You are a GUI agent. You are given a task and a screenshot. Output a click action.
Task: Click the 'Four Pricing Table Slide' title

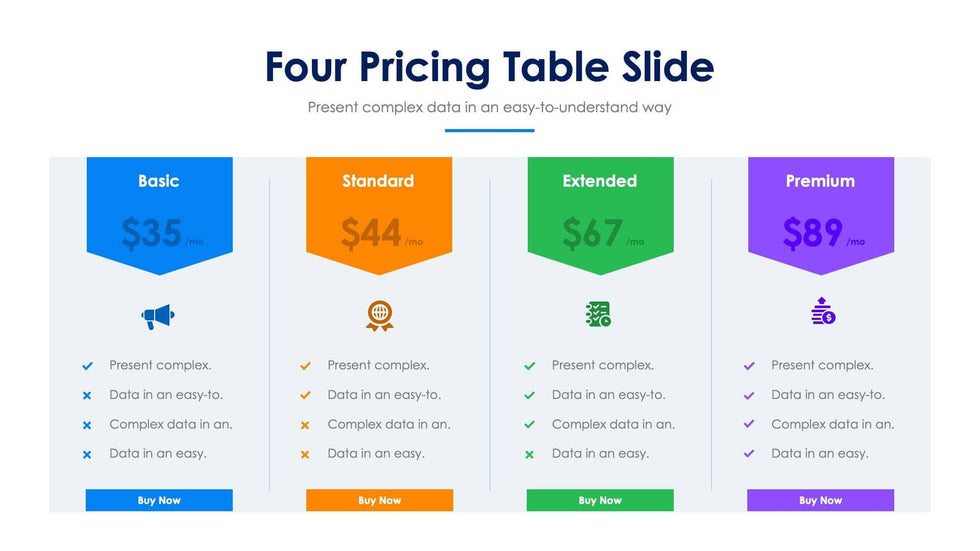(x=489, y=67)
